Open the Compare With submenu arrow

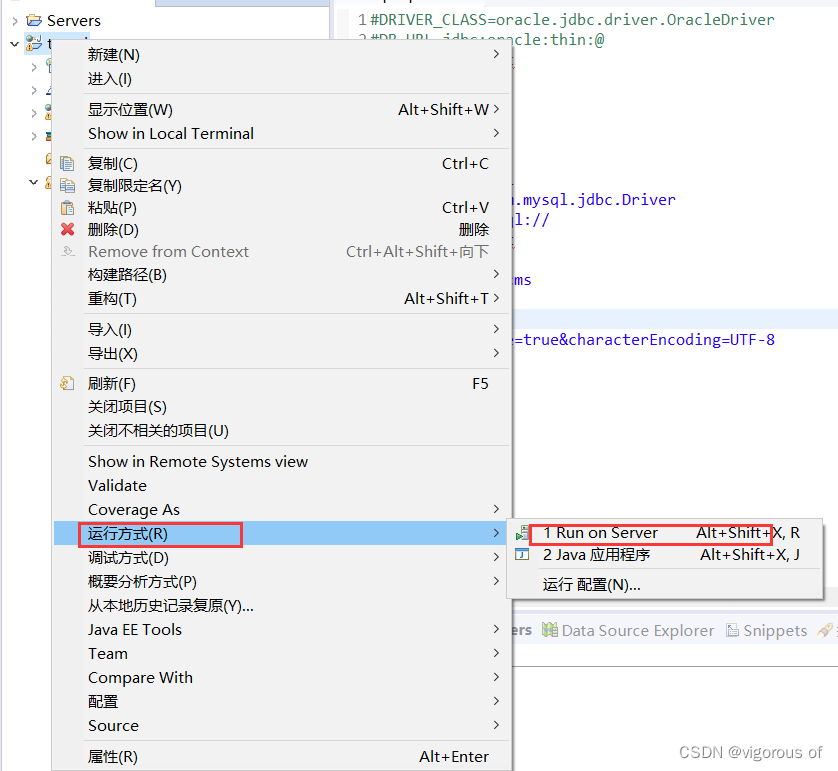496,677
